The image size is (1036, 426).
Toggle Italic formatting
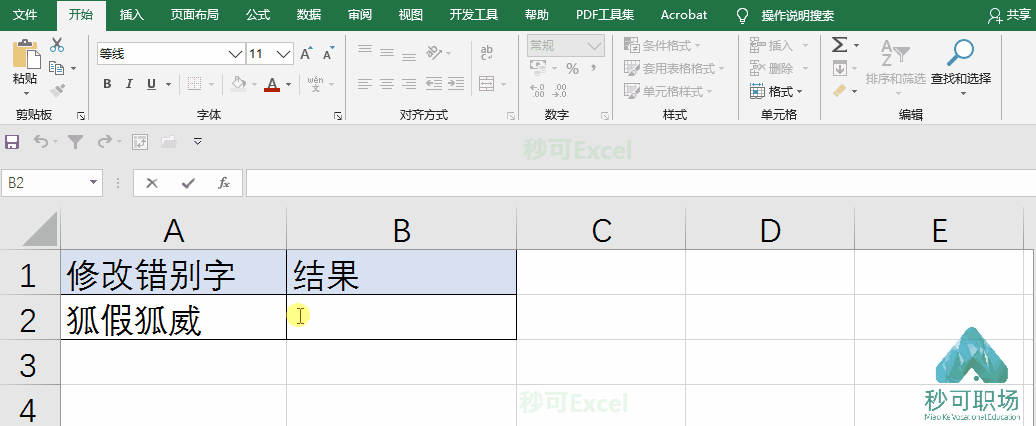coord(129,84)
